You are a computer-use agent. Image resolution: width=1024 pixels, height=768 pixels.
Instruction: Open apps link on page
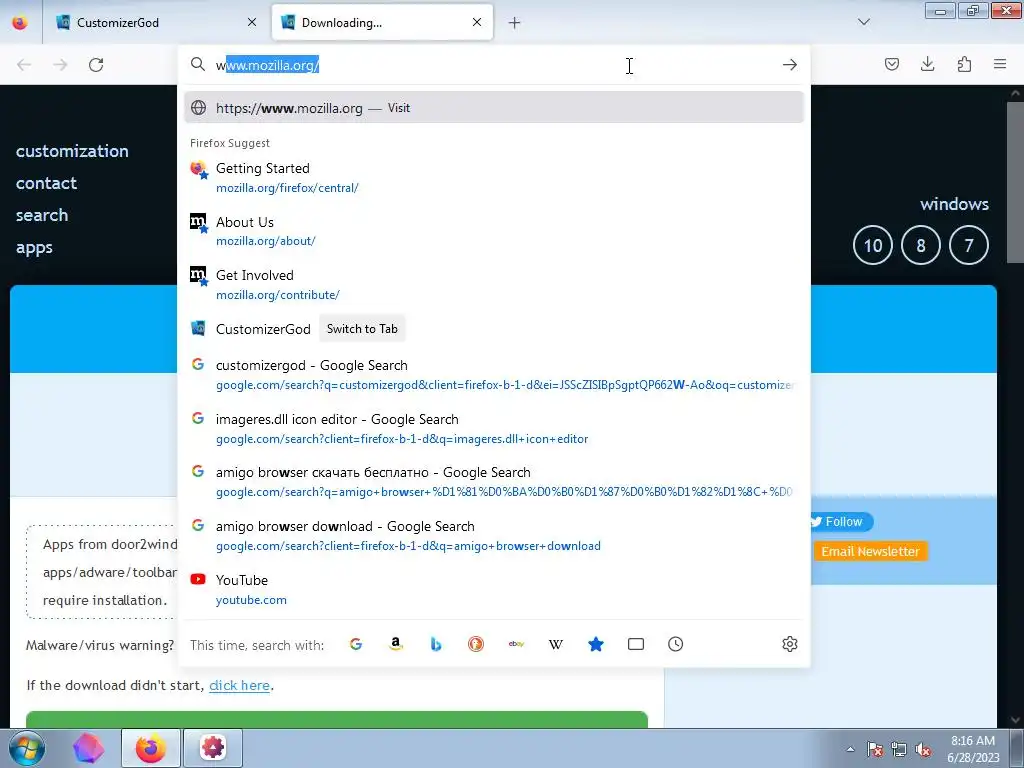(34, 248)
